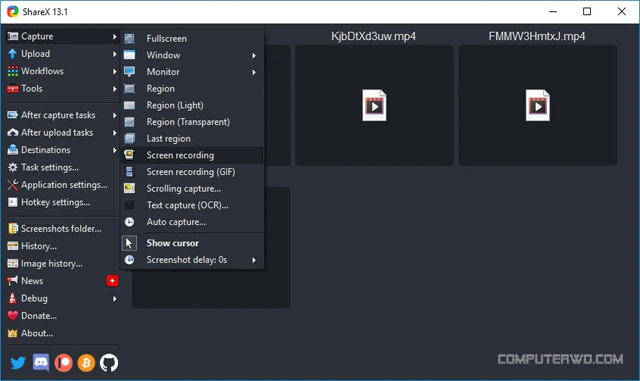Click the Application settings wrench icon
640x381 pixels.
[13, 185]
